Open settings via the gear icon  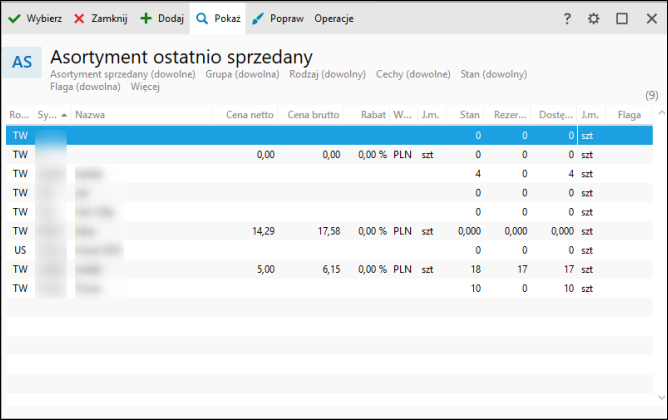[594, 18]
